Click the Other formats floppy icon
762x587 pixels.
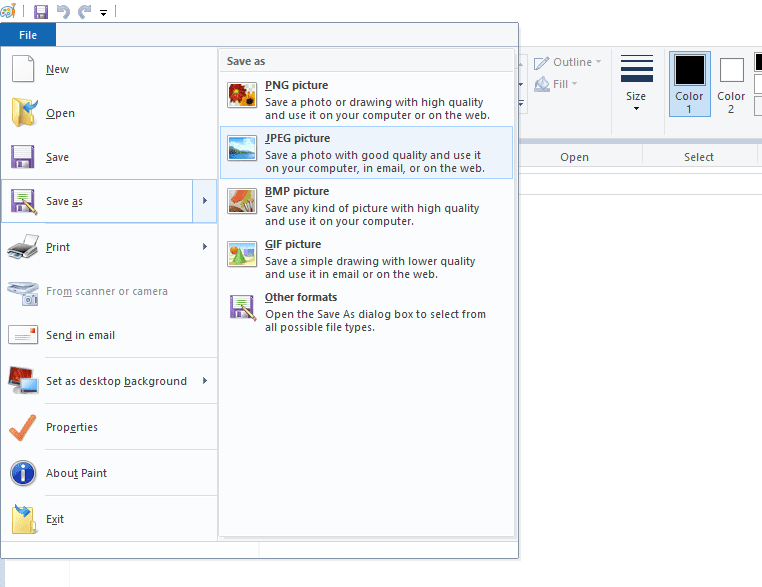(x=242, y=308)
